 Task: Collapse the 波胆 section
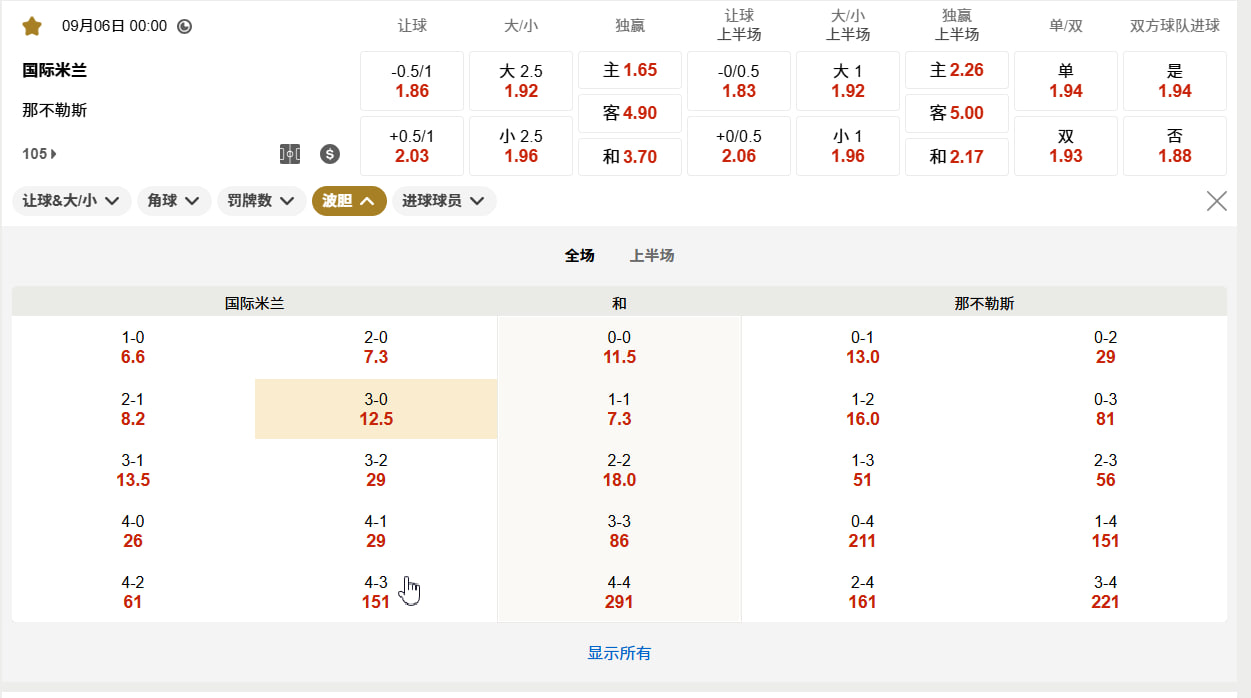point(349,201)
